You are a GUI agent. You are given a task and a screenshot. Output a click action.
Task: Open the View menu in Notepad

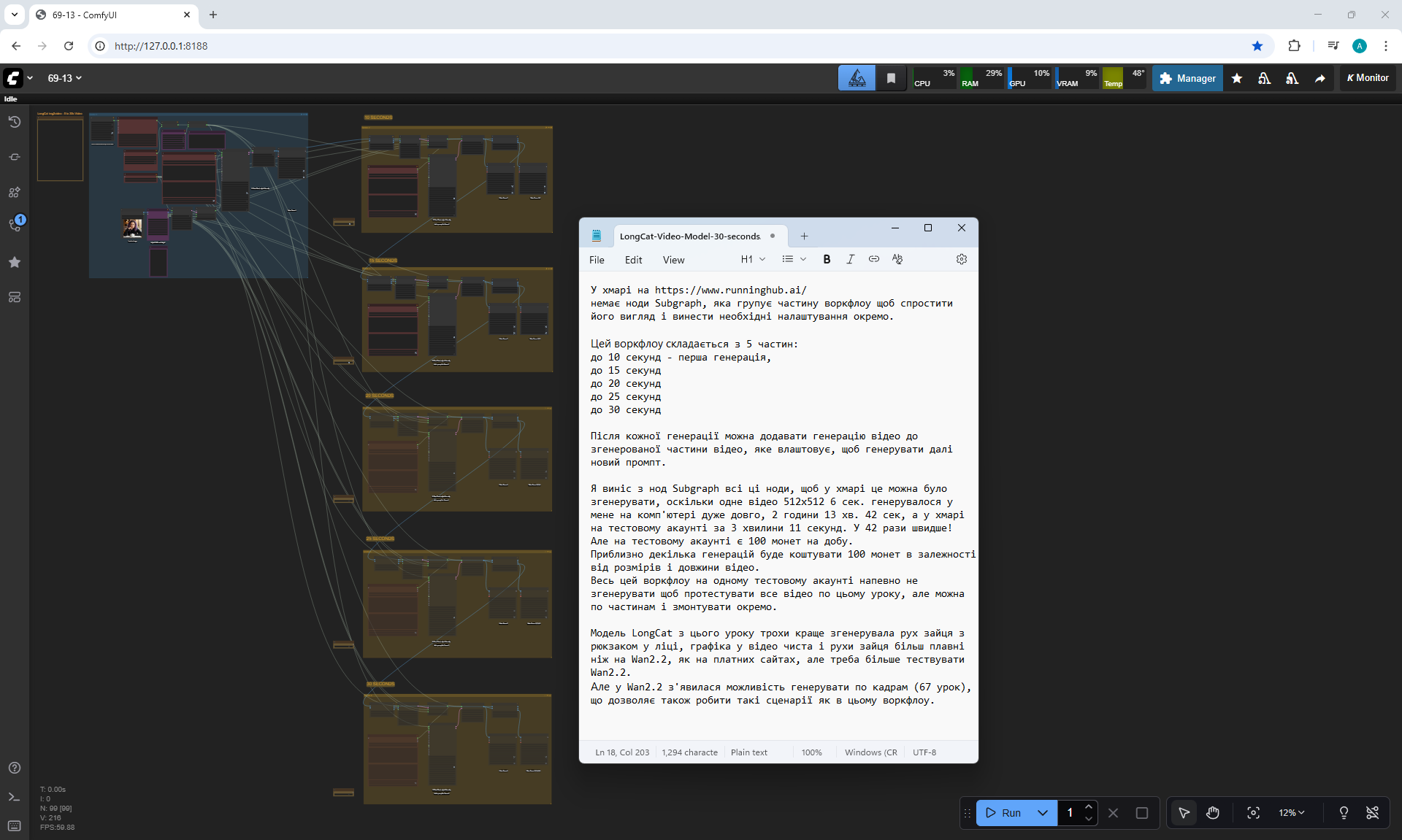coord(673,260)
